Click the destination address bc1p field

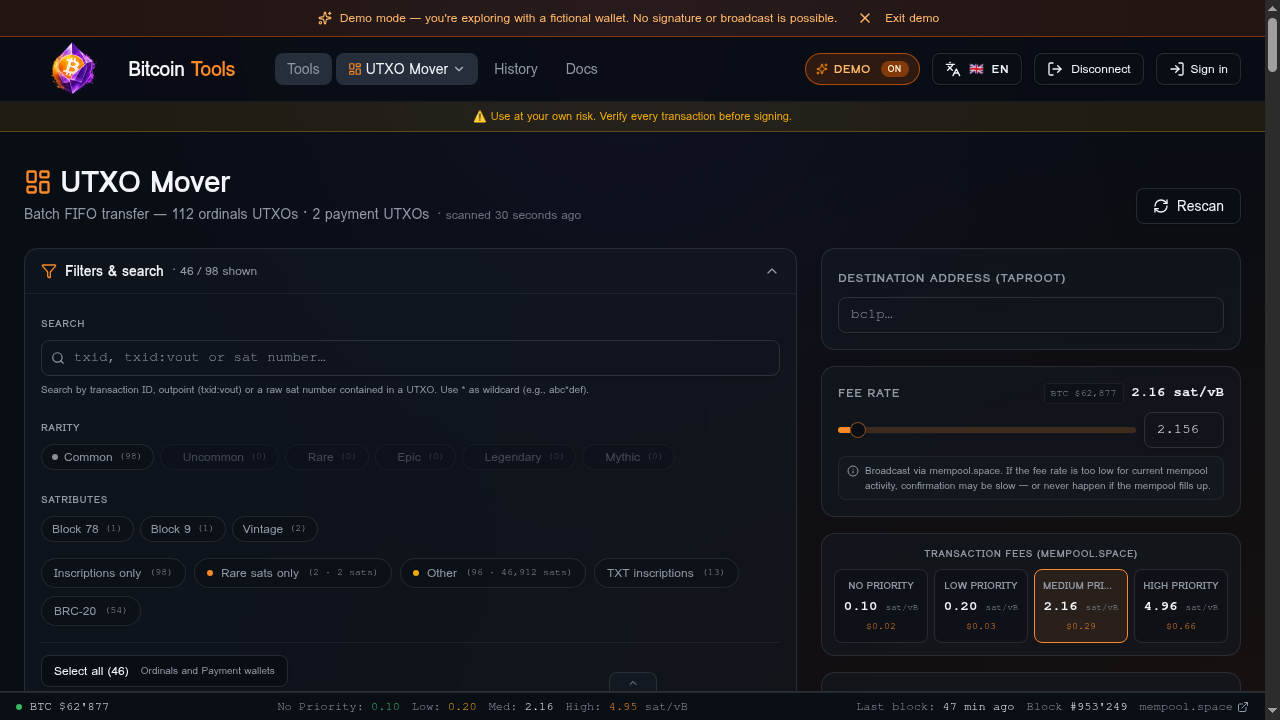pos(1031,315)
